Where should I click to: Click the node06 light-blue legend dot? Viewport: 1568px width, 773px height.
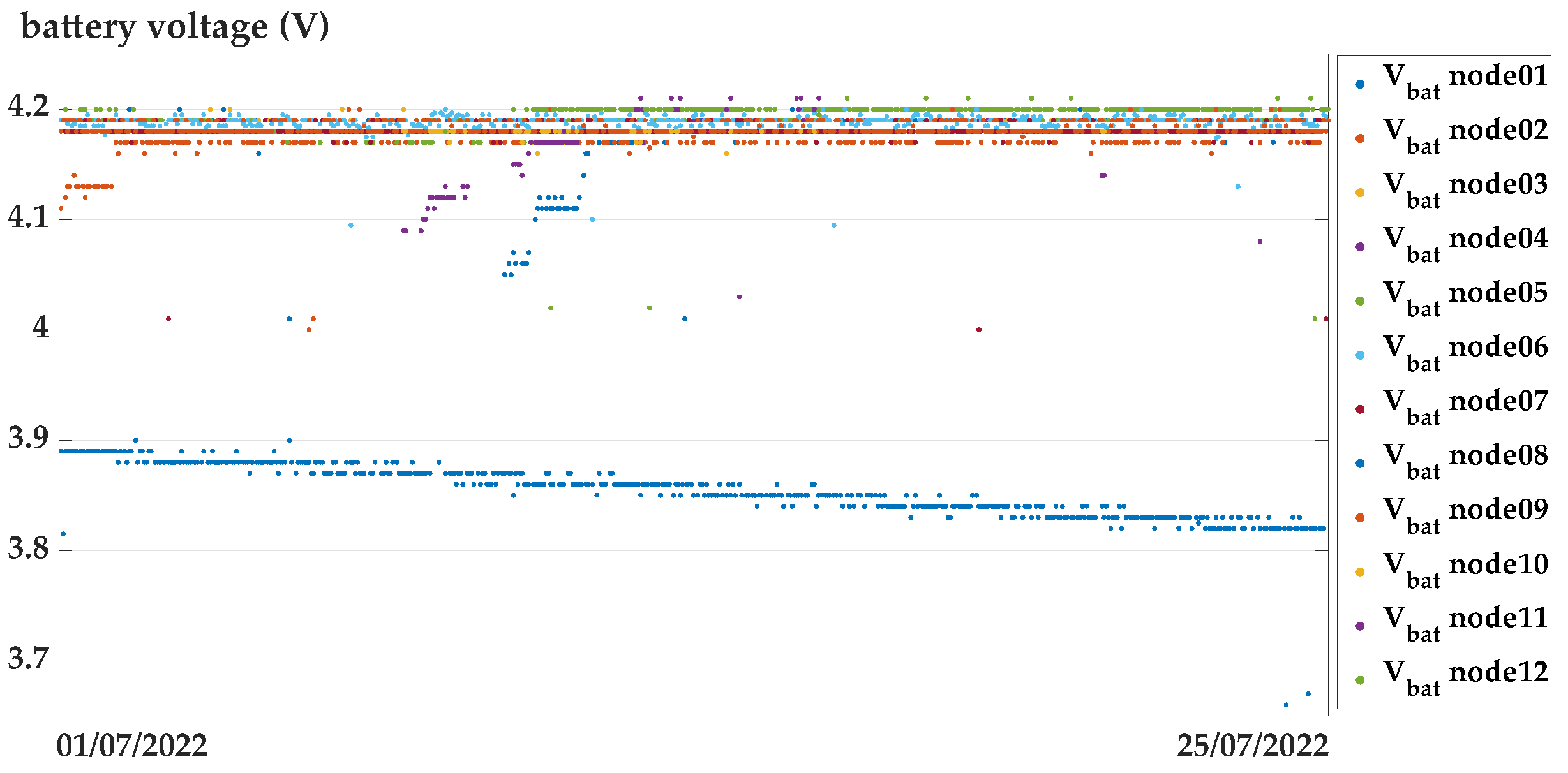[x=1360, y=355]
